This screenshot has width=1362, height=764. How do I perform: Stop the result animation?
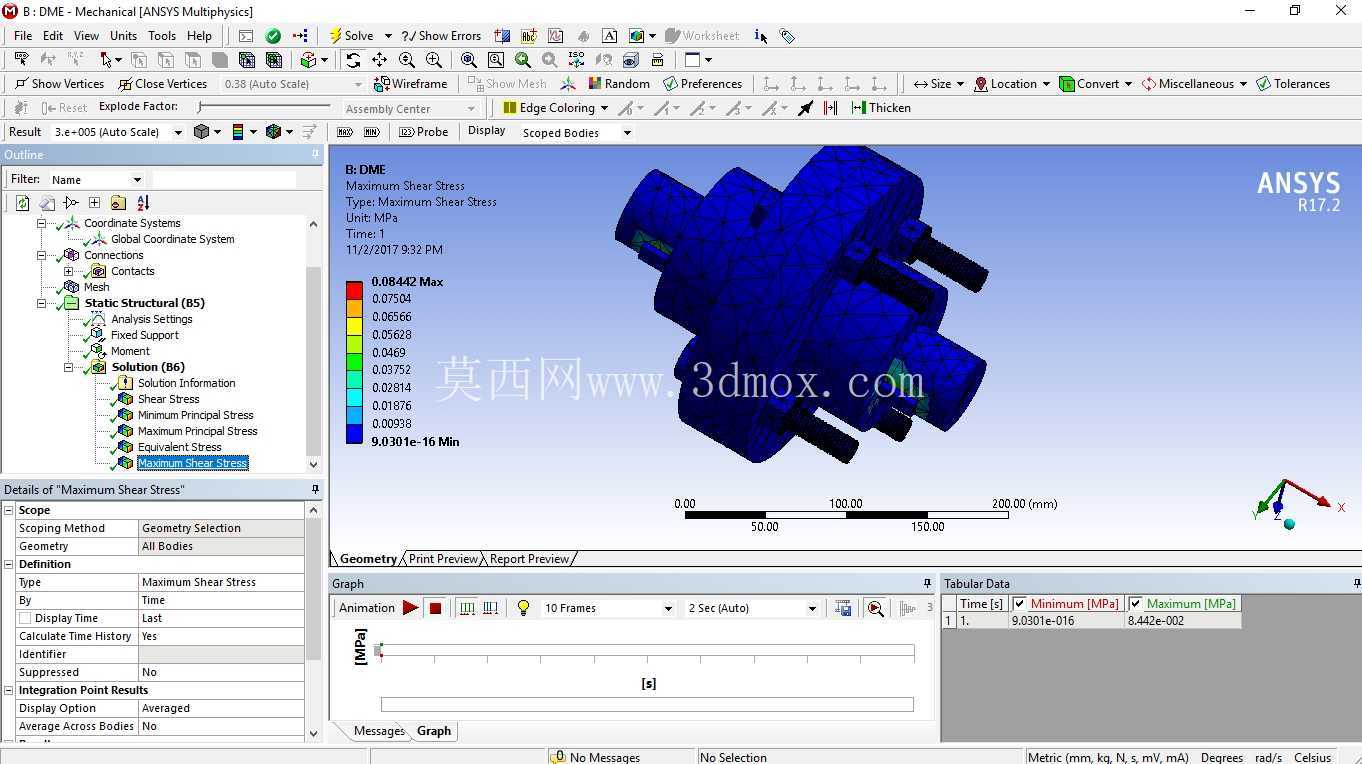coord(435,608)
